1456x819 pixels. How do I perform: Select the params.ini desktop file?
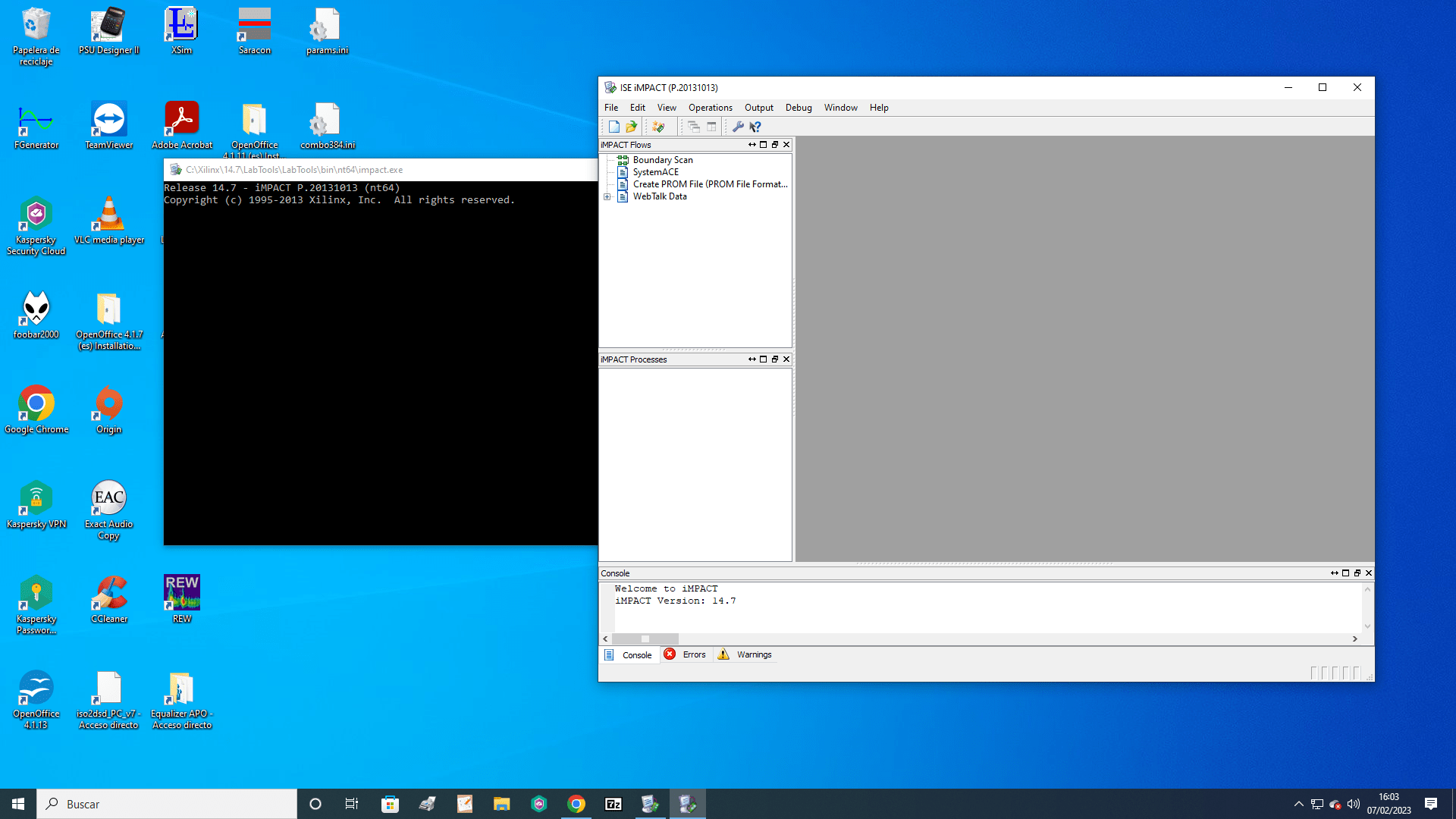328,31
